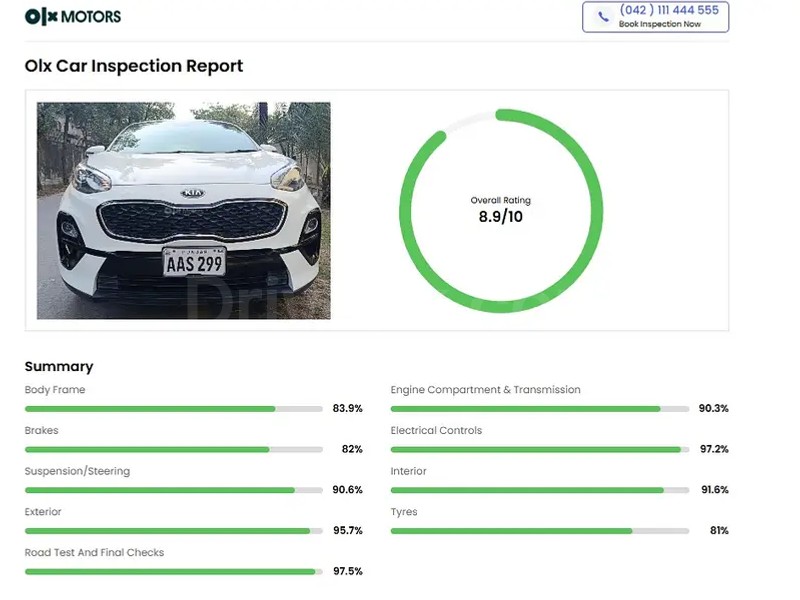Click the Engine Compartment & Transmission bar
This screenshot has width=800, height=600.
click(x=540, y=409)
